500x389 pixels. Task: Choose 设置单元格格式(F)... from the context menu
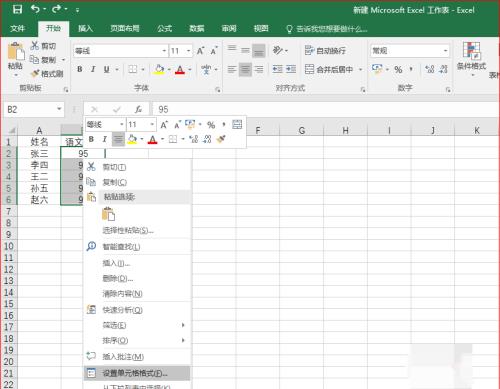click(137, 373)
